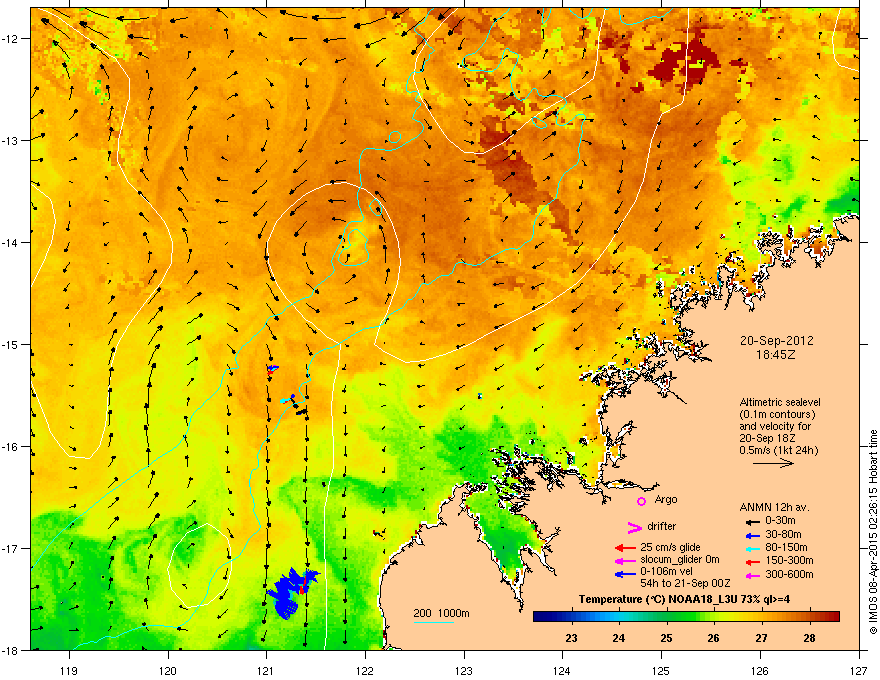880x680 pixels.
Task: Click the 200 1000m bathymetry label
Action: pos(441,613)
